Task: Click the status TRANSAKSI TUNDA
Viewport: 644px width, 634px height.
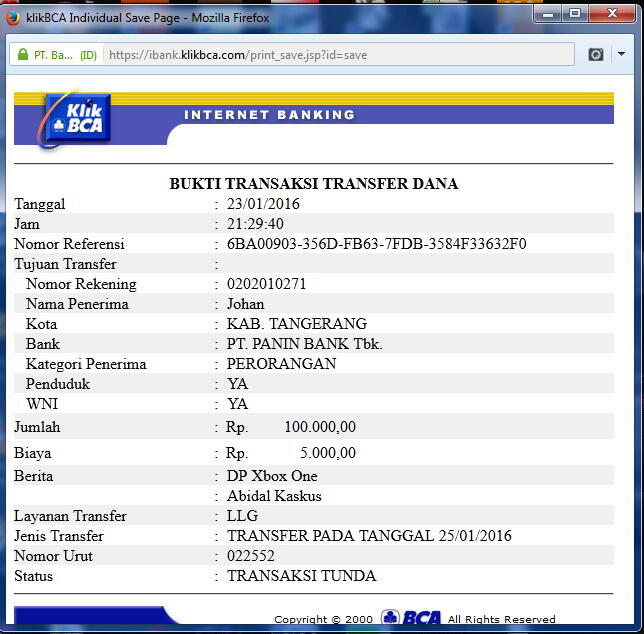Action: (x=301, y=576)
